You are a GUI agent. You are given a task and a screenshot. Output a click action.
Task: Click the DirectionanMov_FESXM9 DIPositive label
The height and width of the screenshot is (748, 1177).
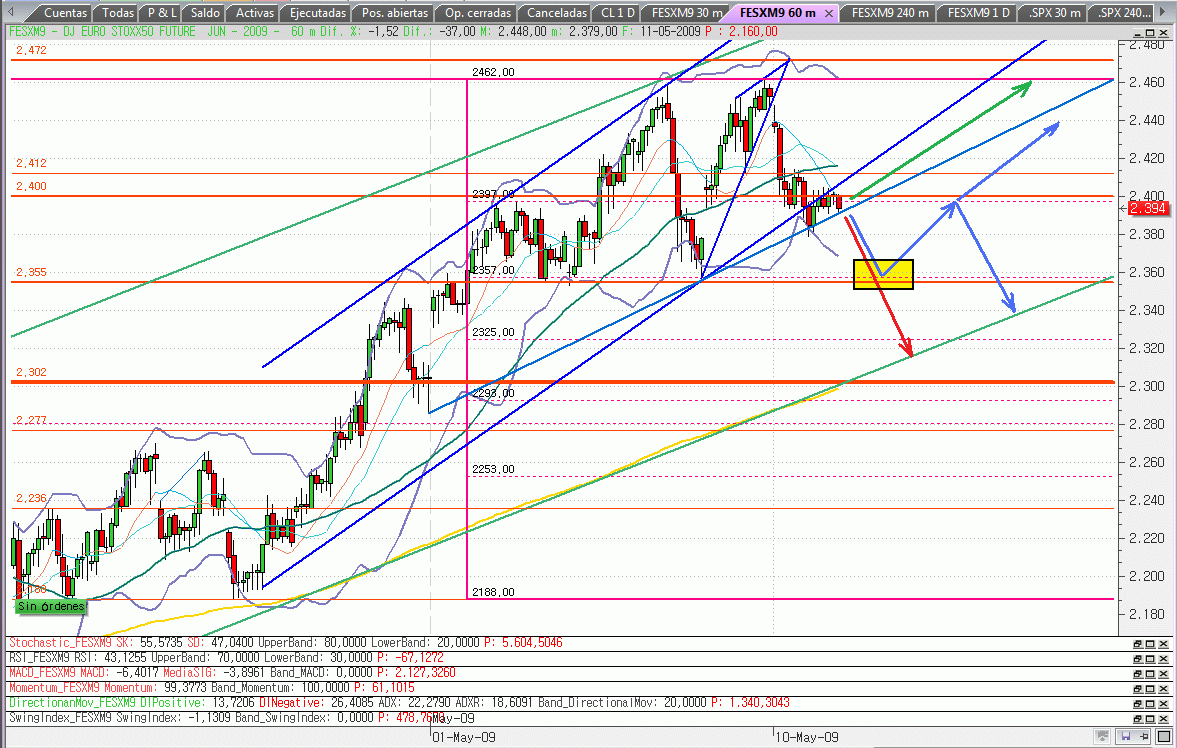106,703
